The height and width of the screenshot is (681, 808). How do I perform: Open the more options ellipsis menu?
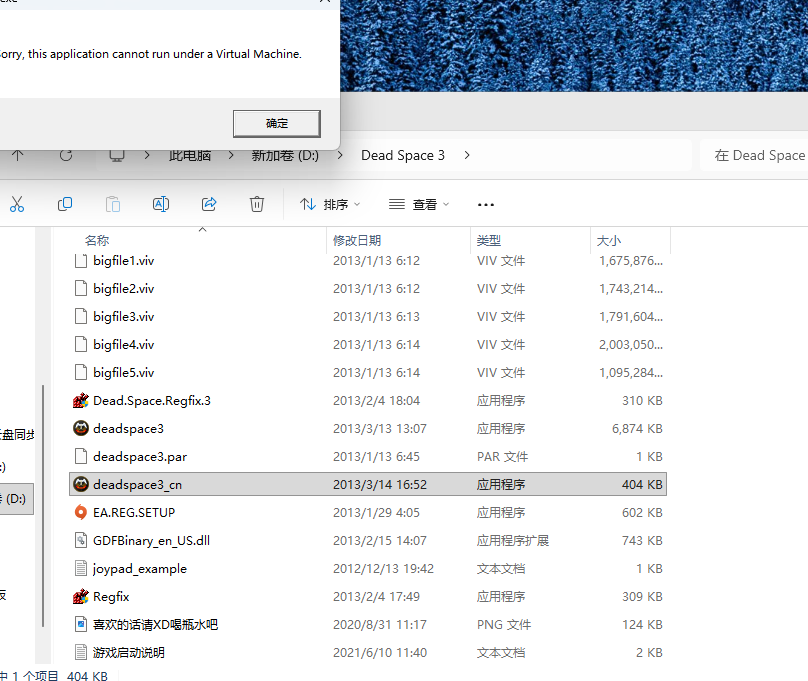click(486, 204)
